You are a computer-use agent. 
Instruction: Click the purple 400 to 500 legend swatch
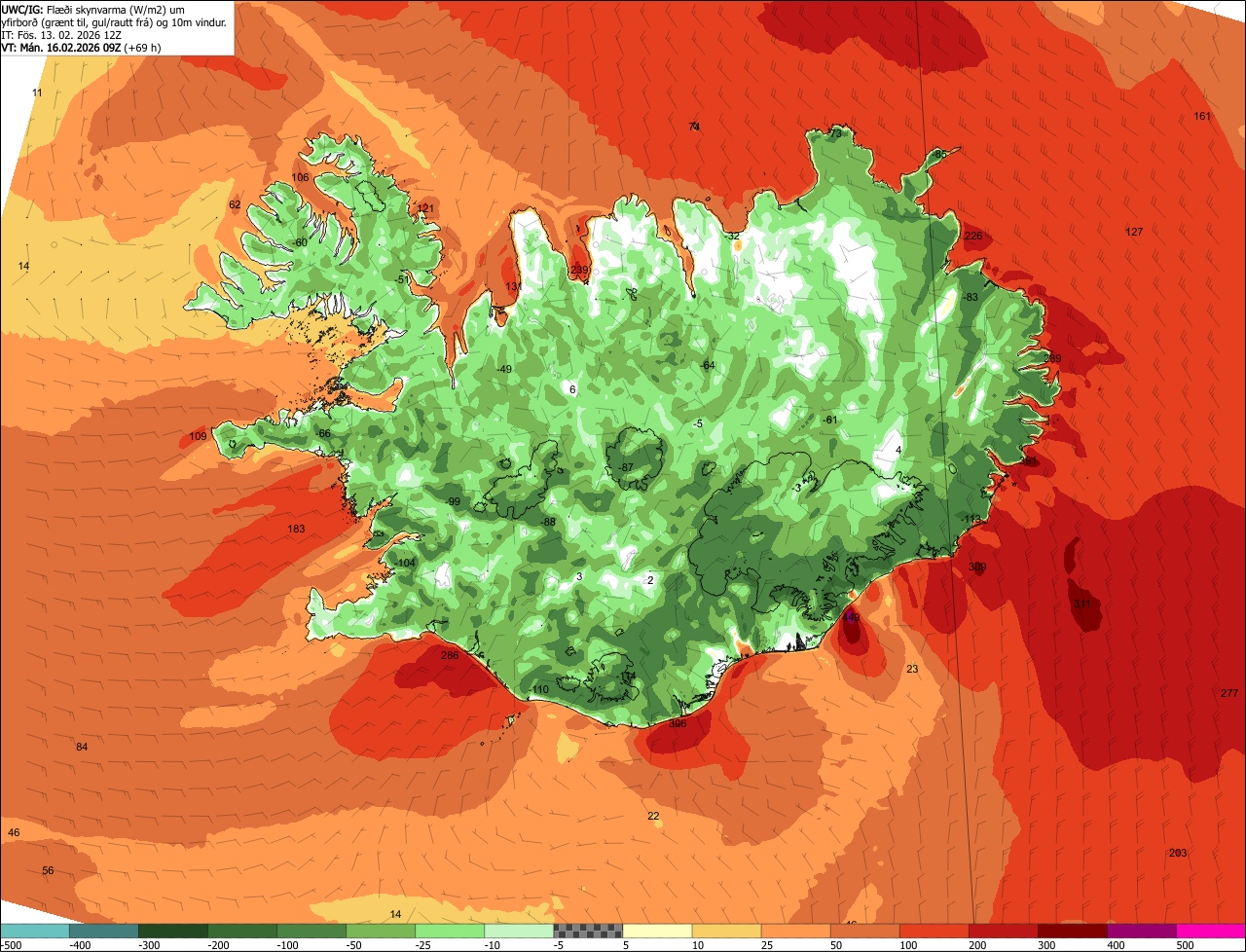(x=1141, y=931)
